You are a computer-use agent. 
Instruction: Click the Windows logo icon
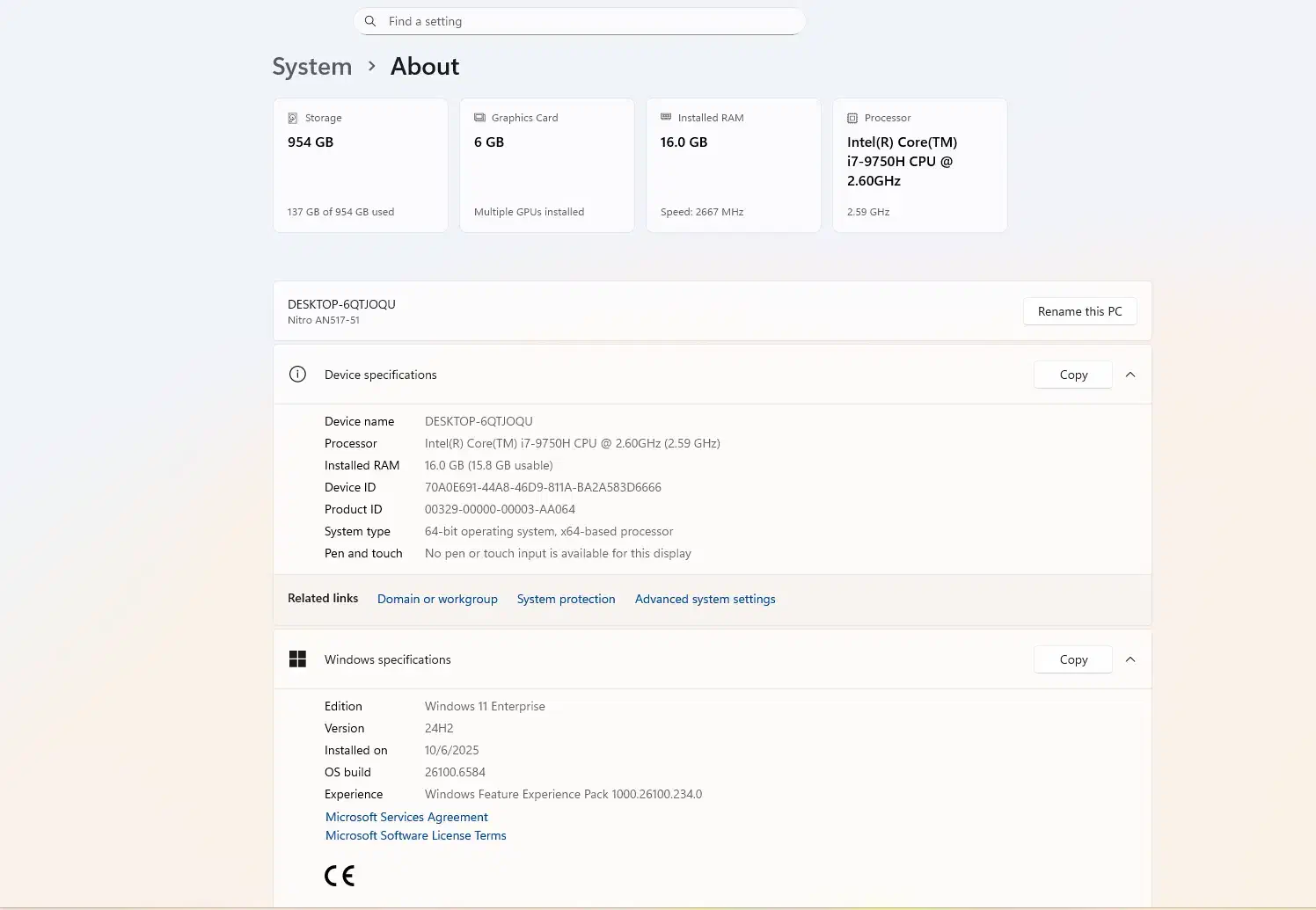pos(297,659)
